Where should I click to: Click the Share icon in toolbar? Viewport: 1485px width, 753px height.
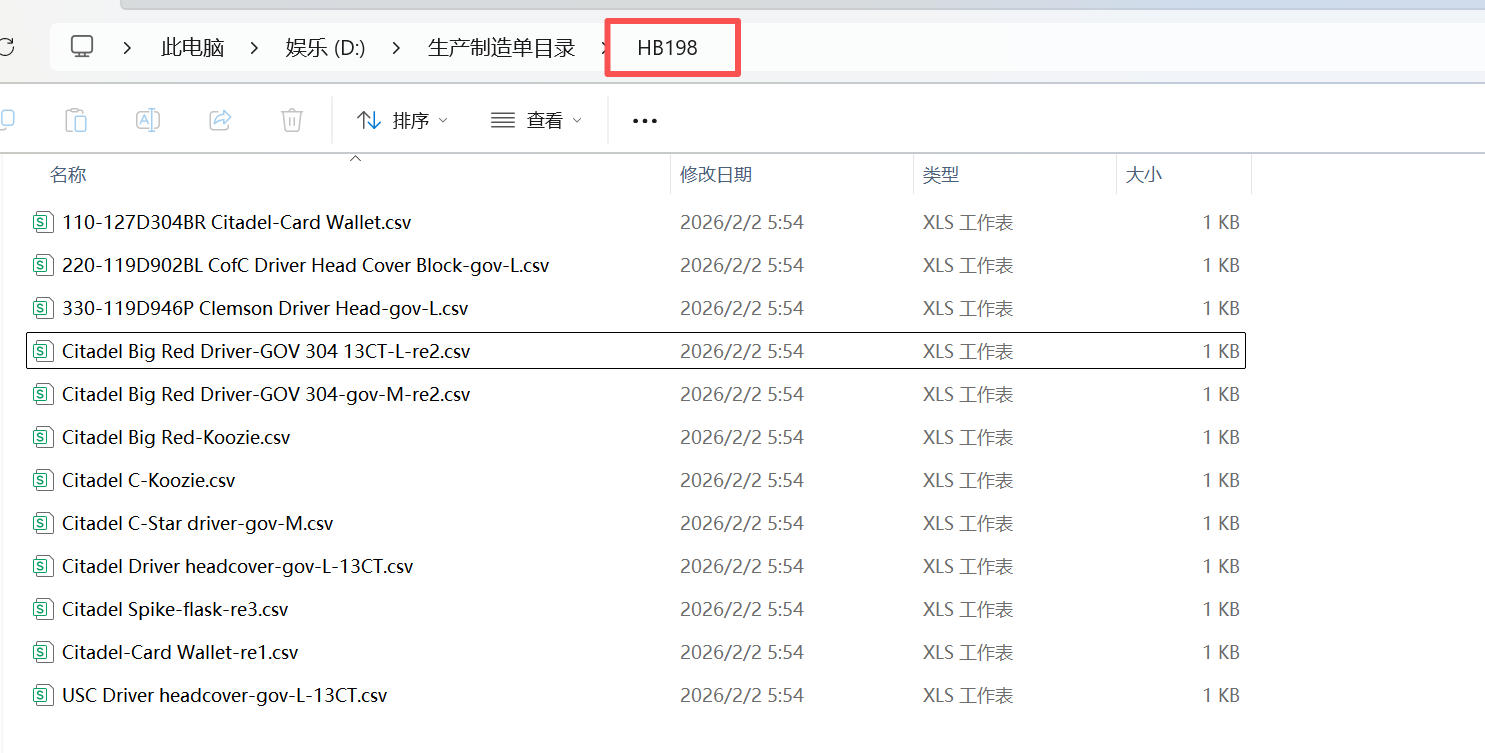(x=220, y=120)
